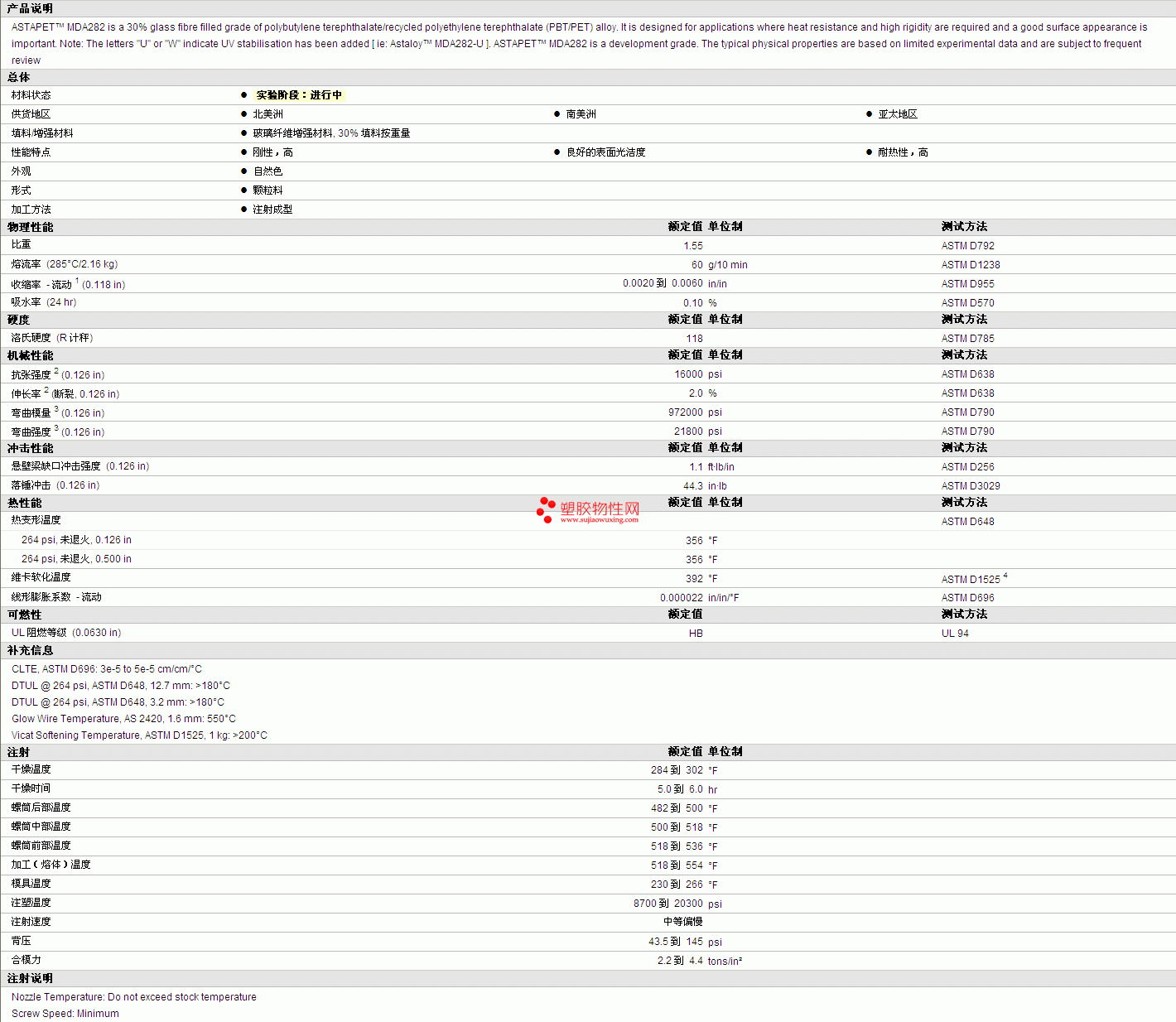Select the '北美洲' region entry
Screen dimensions: 1176x1022
point(267,114)
